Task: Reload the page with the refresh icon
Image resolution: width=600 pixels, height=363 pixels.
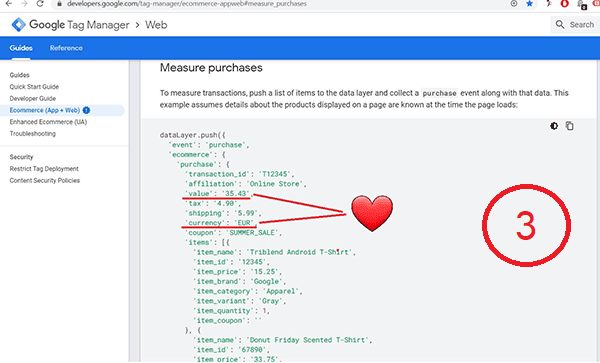Action: tap(40, 3)
